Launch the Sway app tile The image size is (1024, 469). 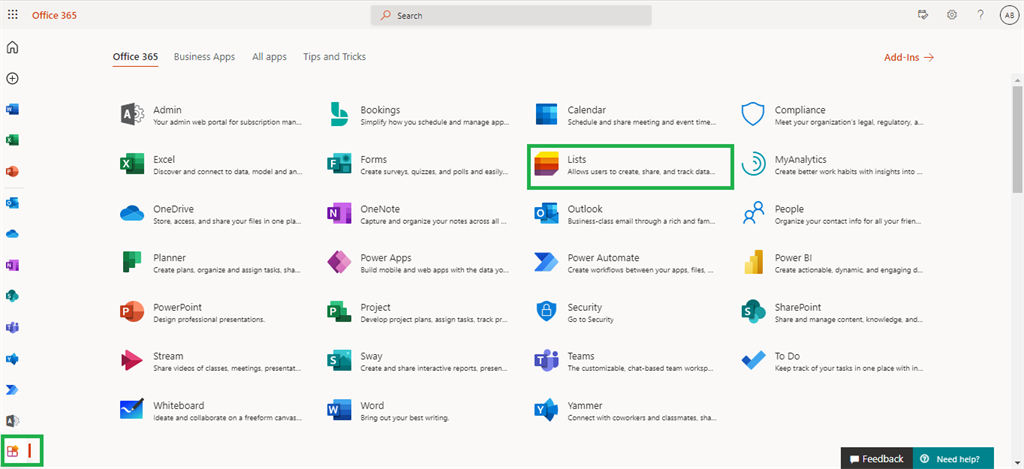tap(418, 361)
